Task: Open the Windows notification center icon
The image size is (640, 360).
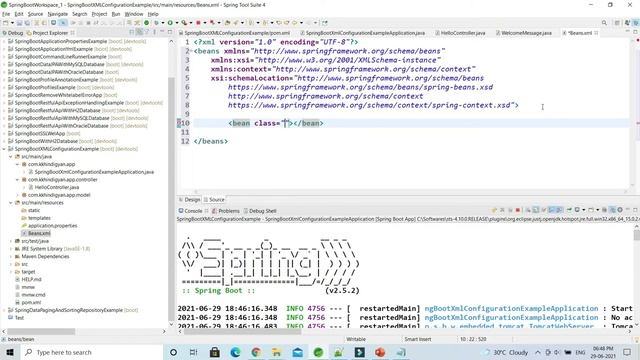Action: tap(627, 352)
